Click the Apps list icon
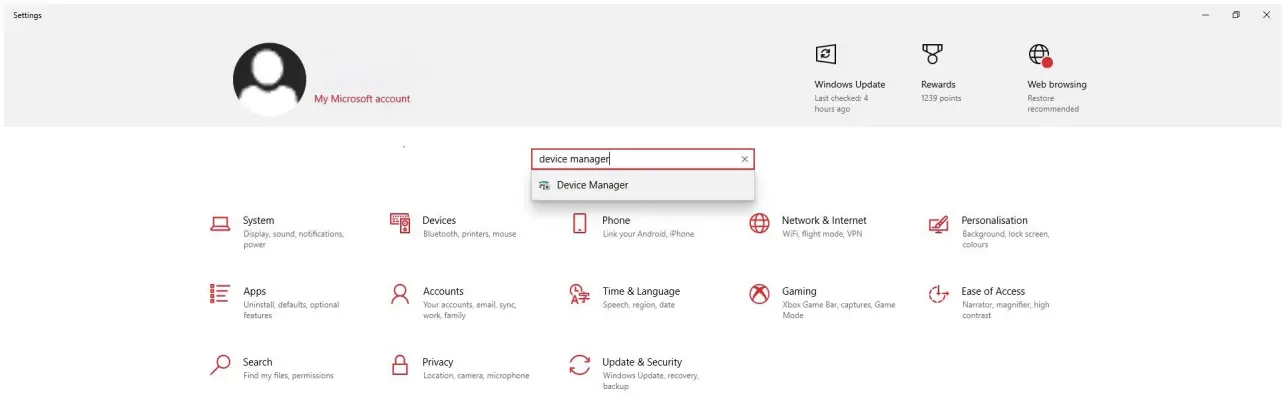Viewport: 1285px width, 401px height. tap(220, 294)
